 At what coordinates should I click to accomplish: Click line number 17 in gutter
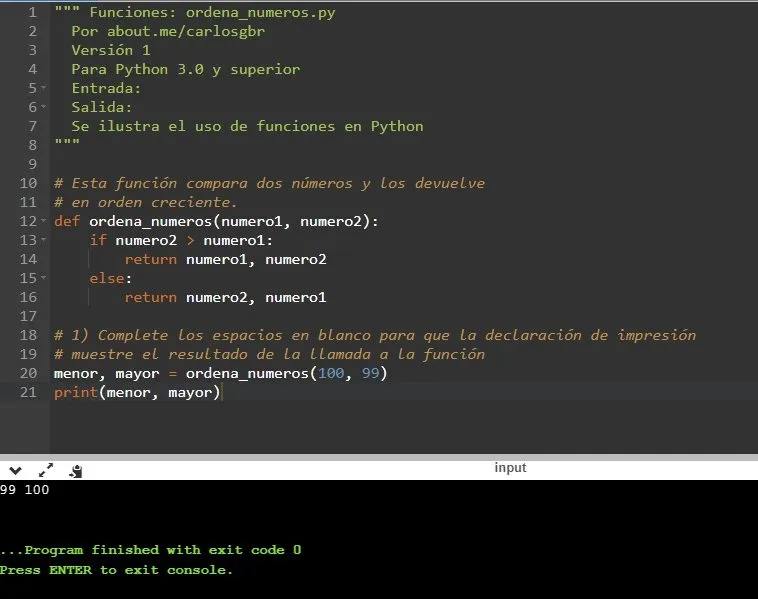pyautogui.click(x=29, y=316)
